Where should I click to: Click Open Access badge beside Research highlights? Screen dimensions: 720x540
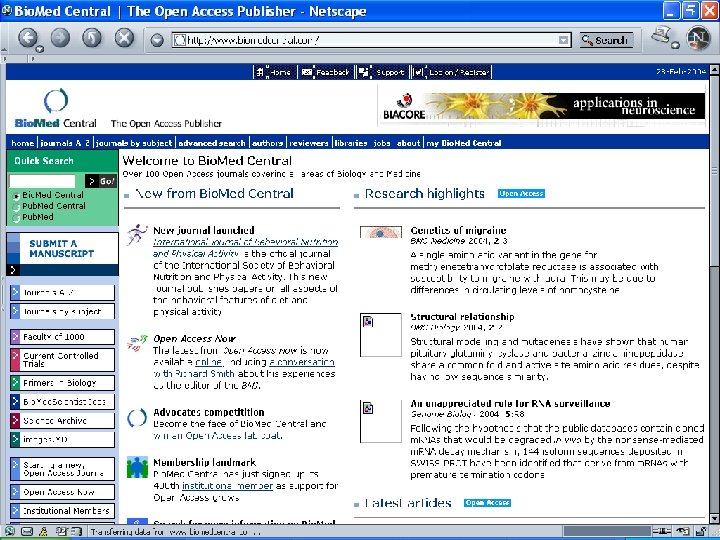pos(521,194)
